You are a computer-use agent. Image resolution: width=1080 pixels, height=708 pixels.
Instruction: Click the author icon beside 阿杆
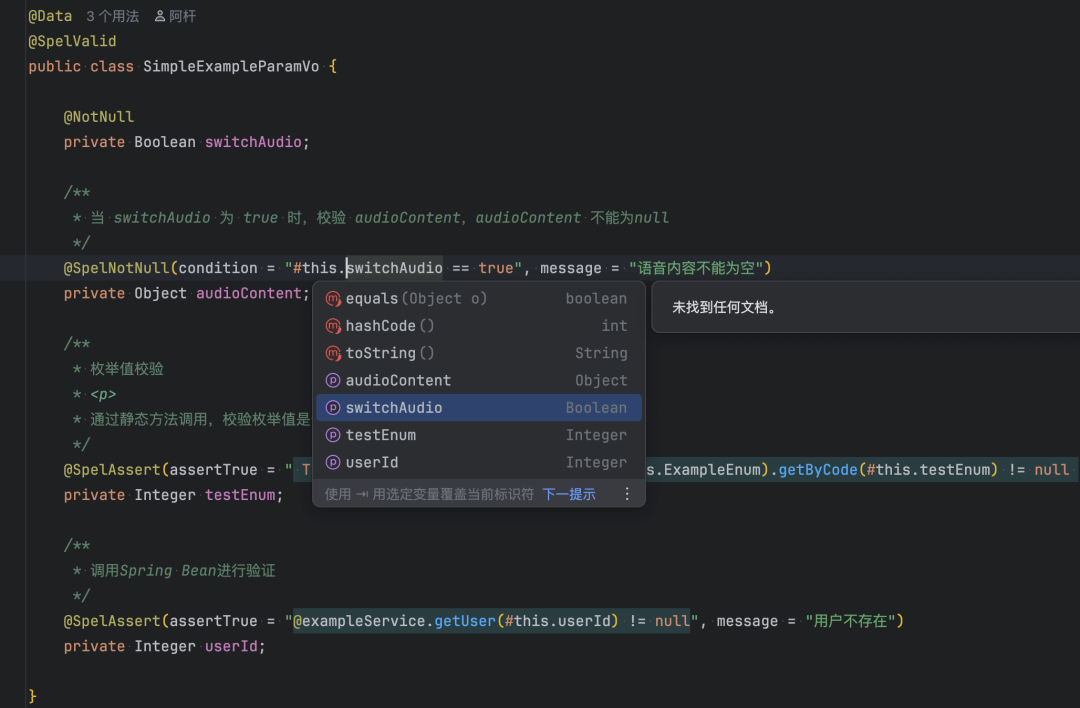coord(160,15)
